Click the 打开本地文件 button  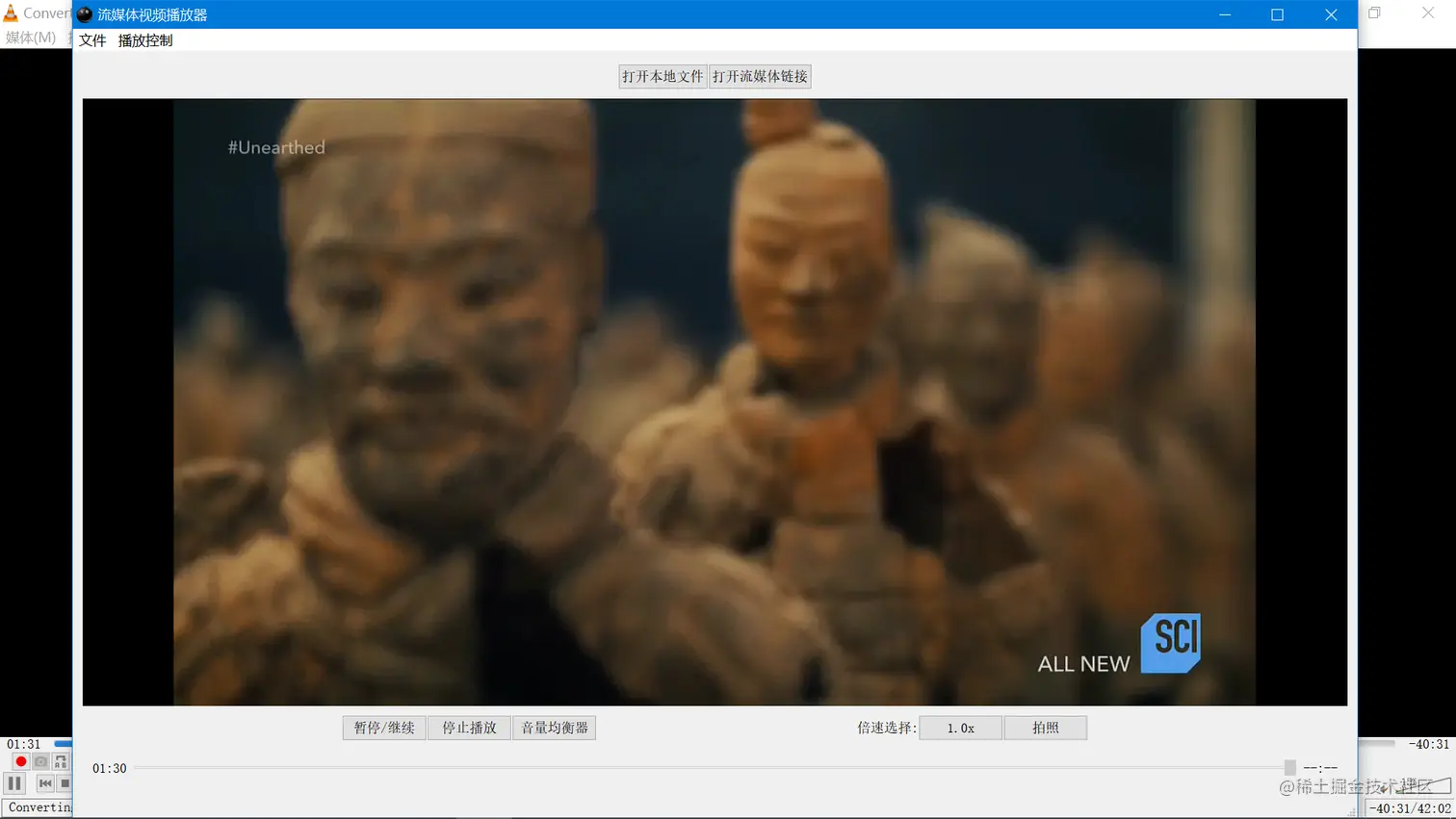pyautogui.click(x=663, y=76)
